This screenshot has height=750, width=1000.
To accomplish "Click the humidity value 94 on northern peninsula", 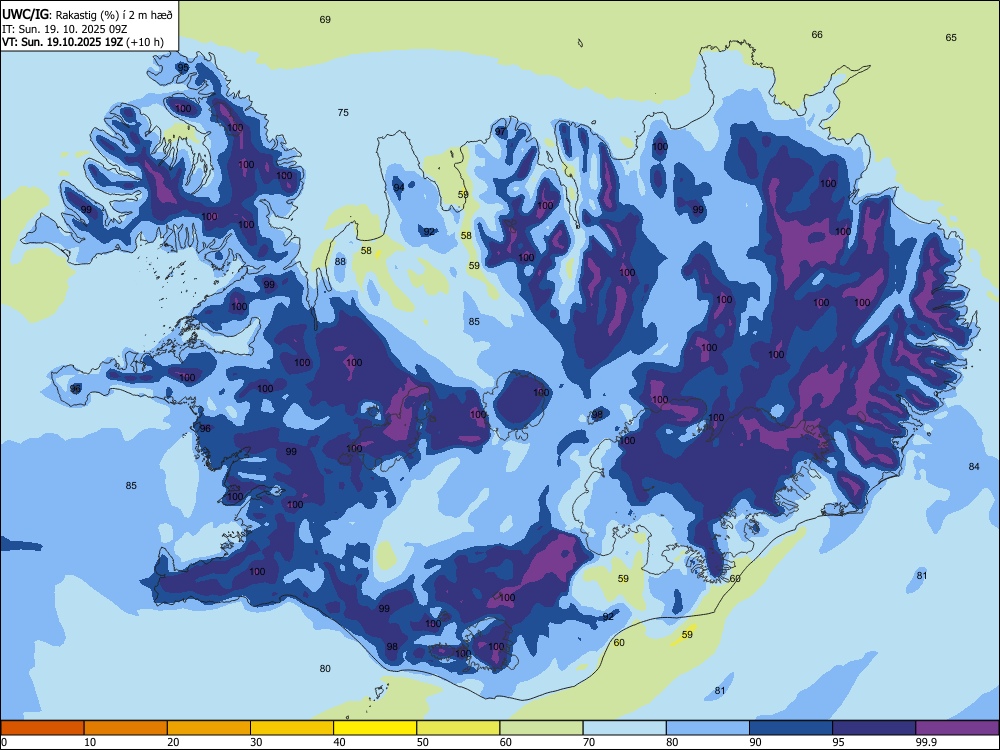I will coord(399,188).
